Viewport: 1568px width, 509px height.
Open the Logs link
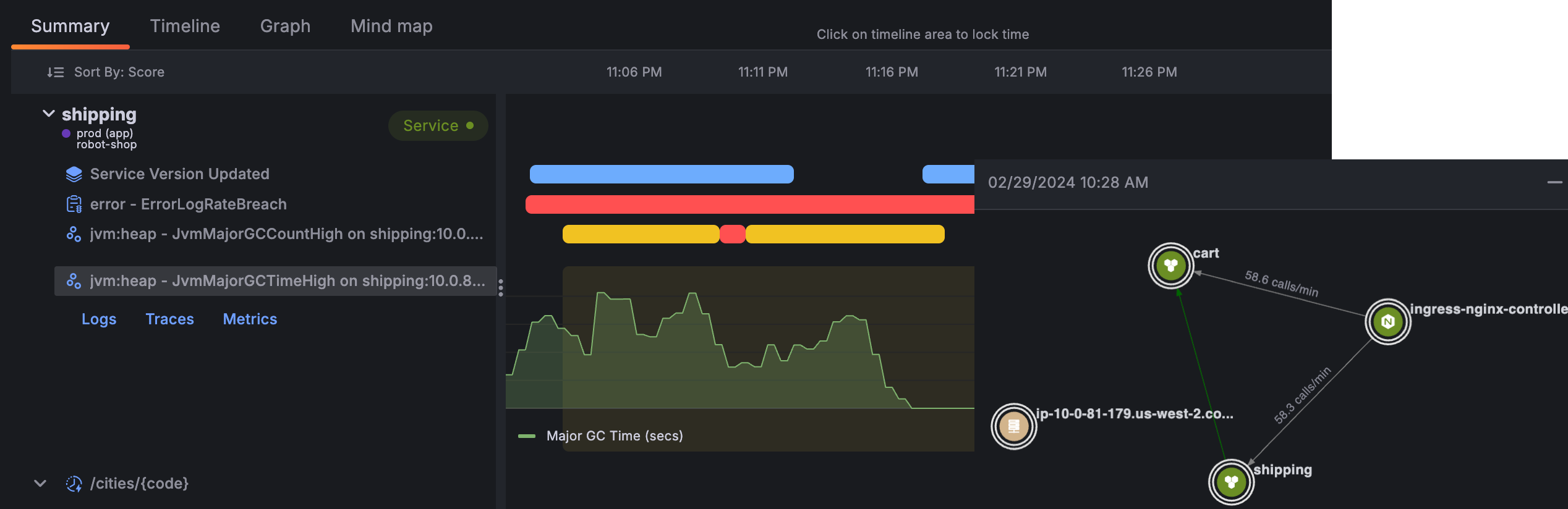pyautogui.click(x=99, y=319)
